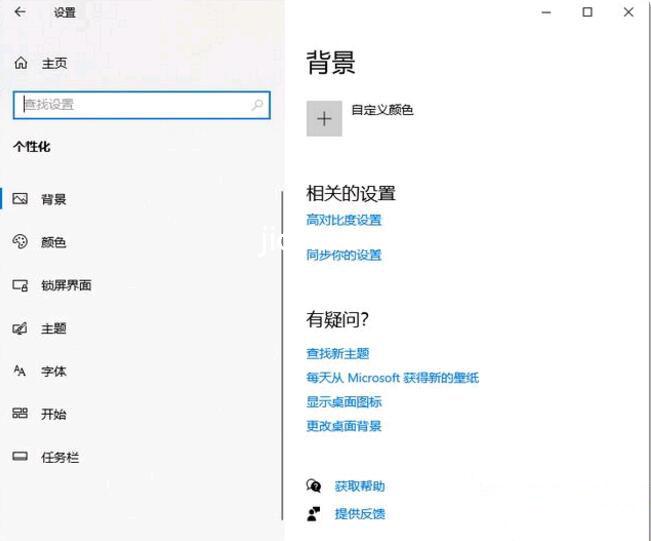Click the Themes (主题) brush icon
651x541 pixels.
(x=20, y=328)
